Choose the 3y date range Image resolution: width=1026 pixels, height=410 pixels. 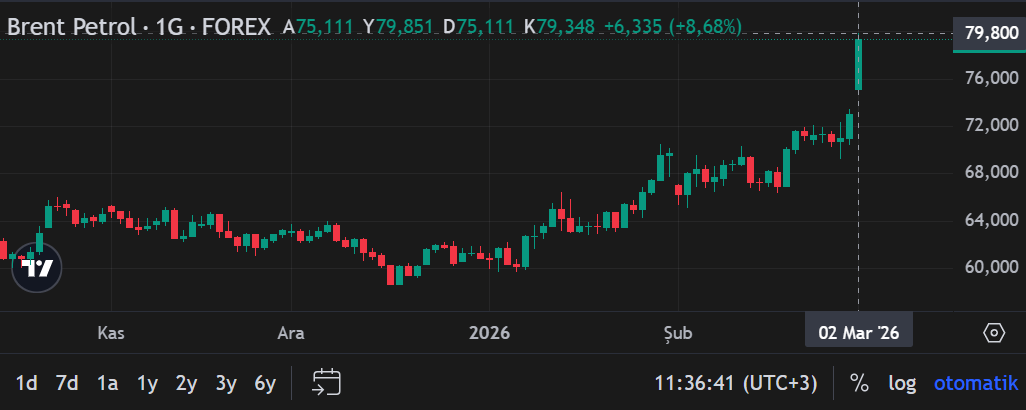226,382
